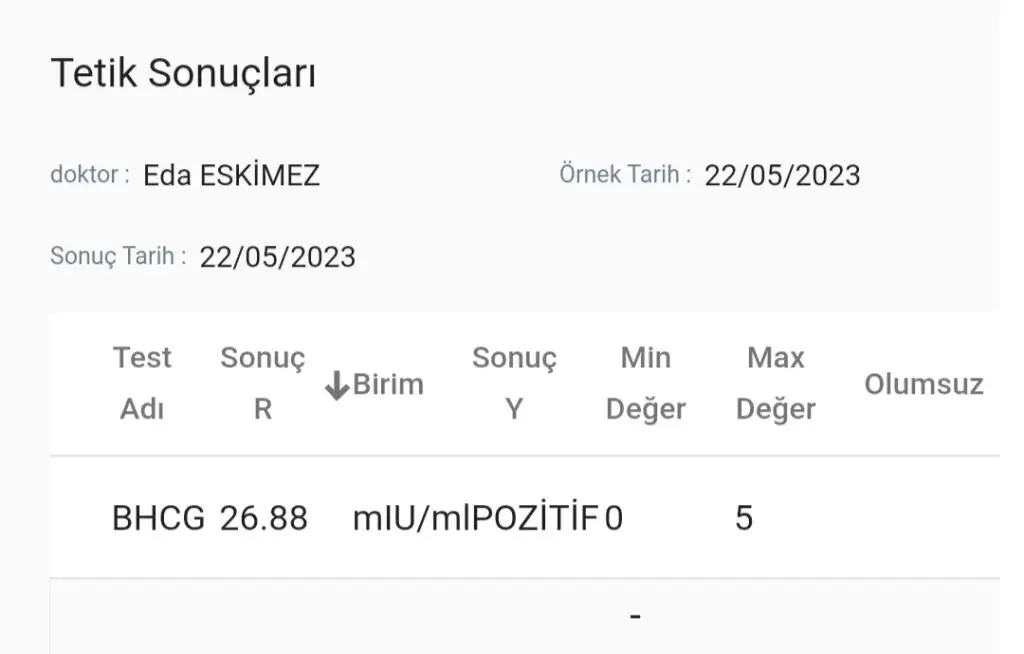Select the 26.88 result value
The image size is (1024, 654).
point(264,518)
